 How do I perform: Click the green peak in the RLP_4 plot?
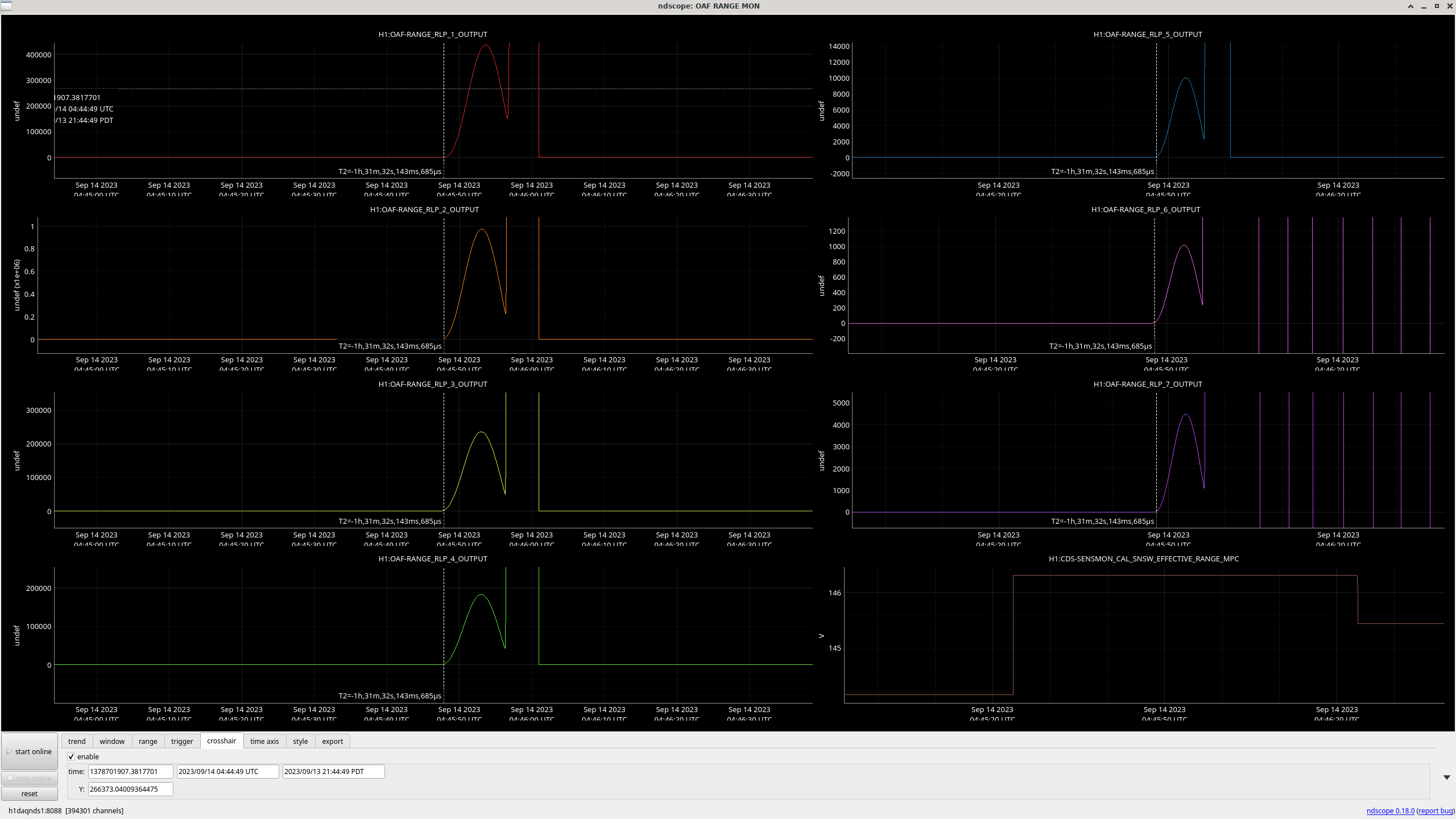pyautogui.click(x=481, y=595)
